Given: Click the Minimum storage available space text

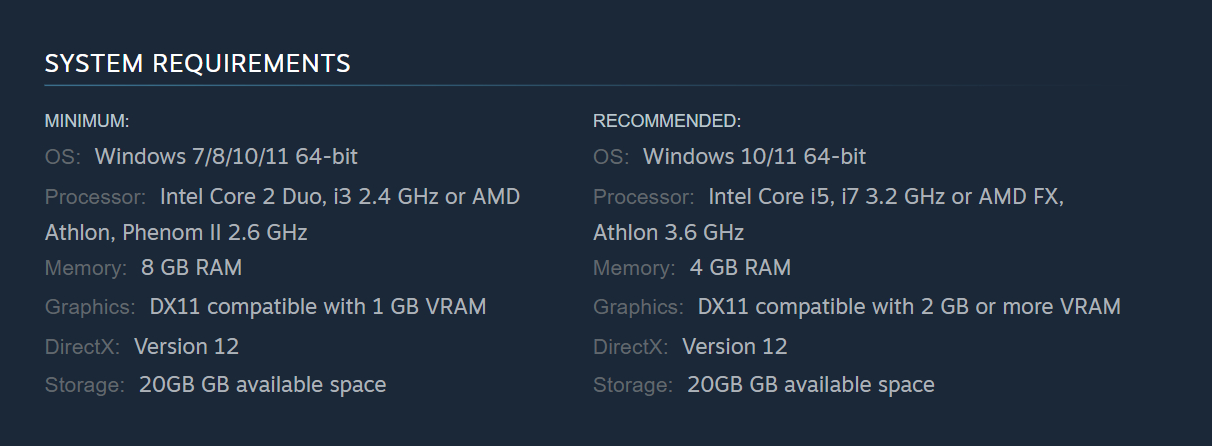Looking at the screenshot, I should (x=262, y=385).
